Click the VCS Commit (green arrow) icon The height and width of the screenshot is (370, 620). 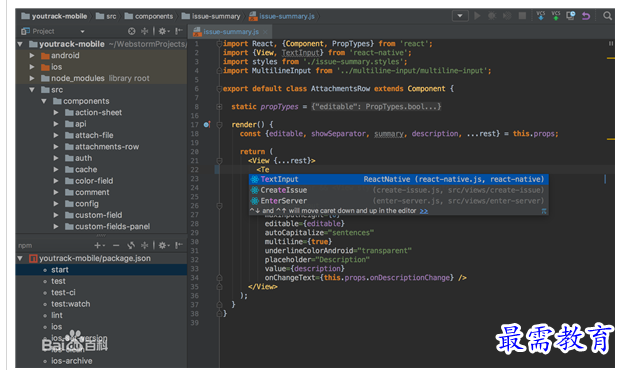click(556, 15)
